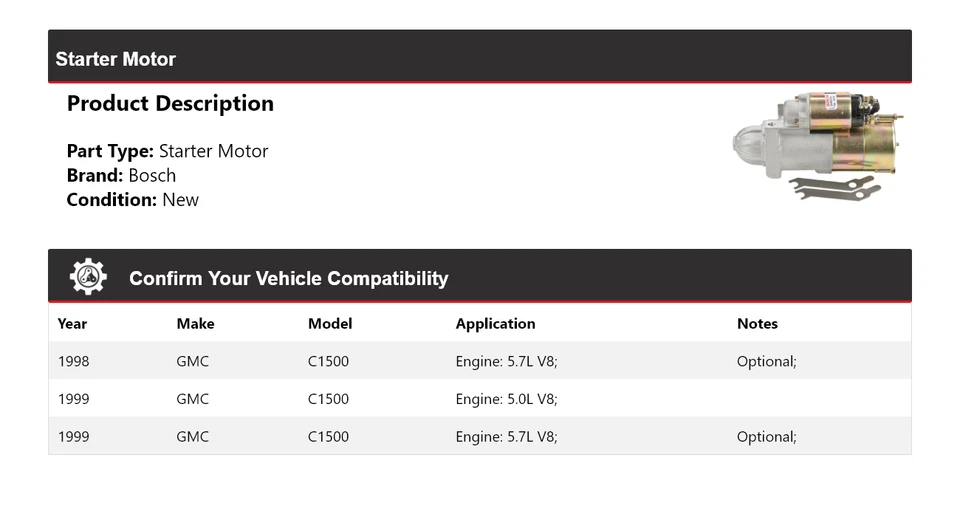The height and width of the screenshot is (517, 960).
Task: Click the Product Description heading
Action: pos(170,104)
